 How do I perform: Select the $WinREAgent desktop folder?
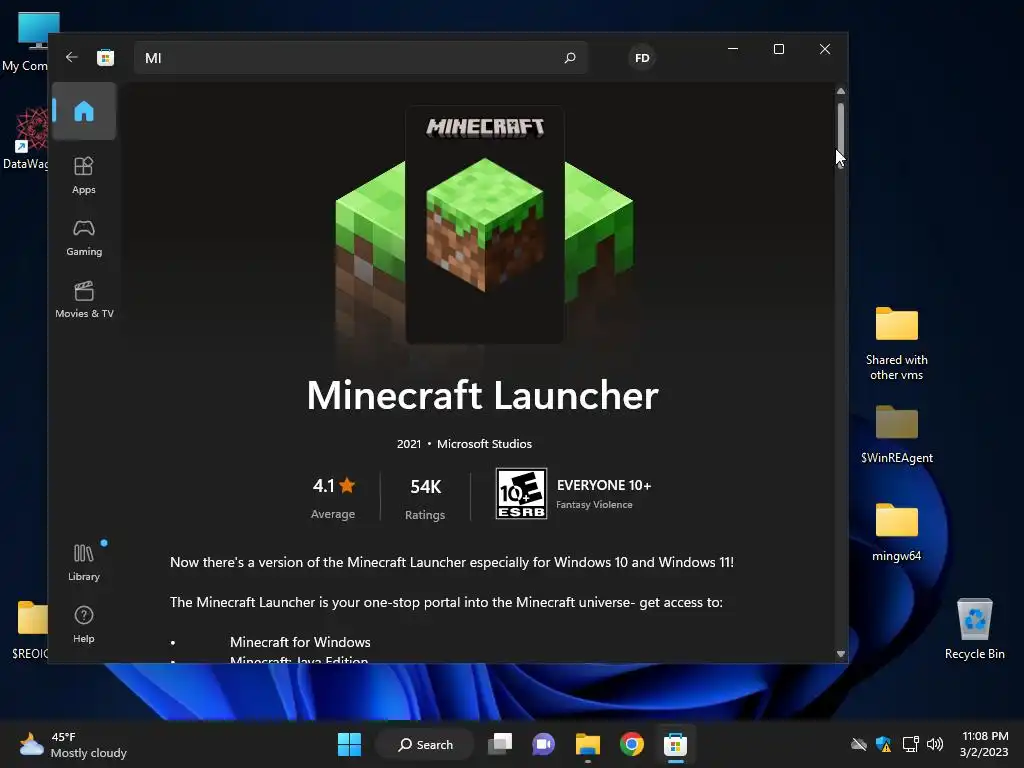coord(897,434)
